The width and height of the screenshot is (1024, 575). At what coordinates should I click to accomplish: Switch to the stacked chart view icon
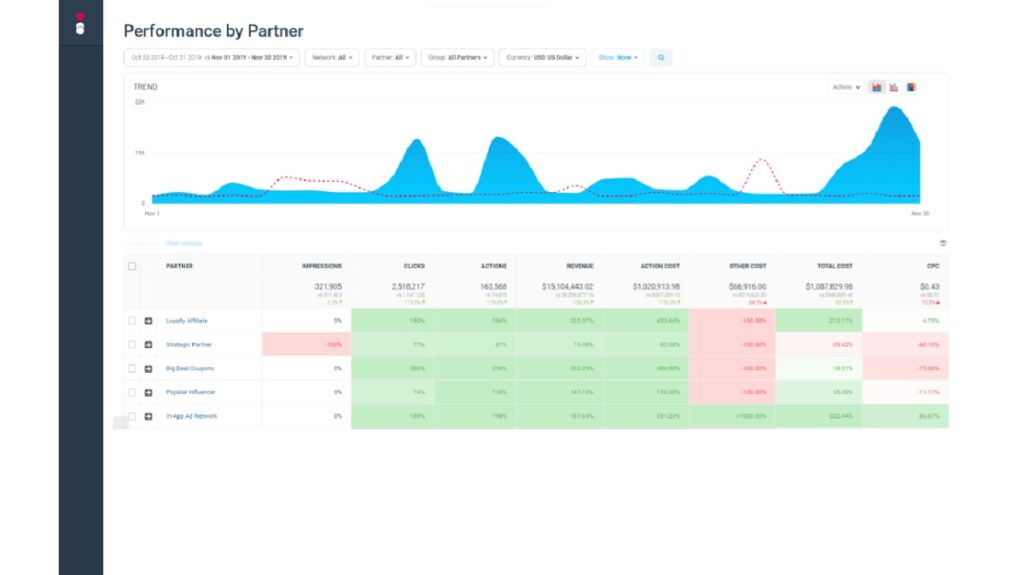tap(911, 87)
